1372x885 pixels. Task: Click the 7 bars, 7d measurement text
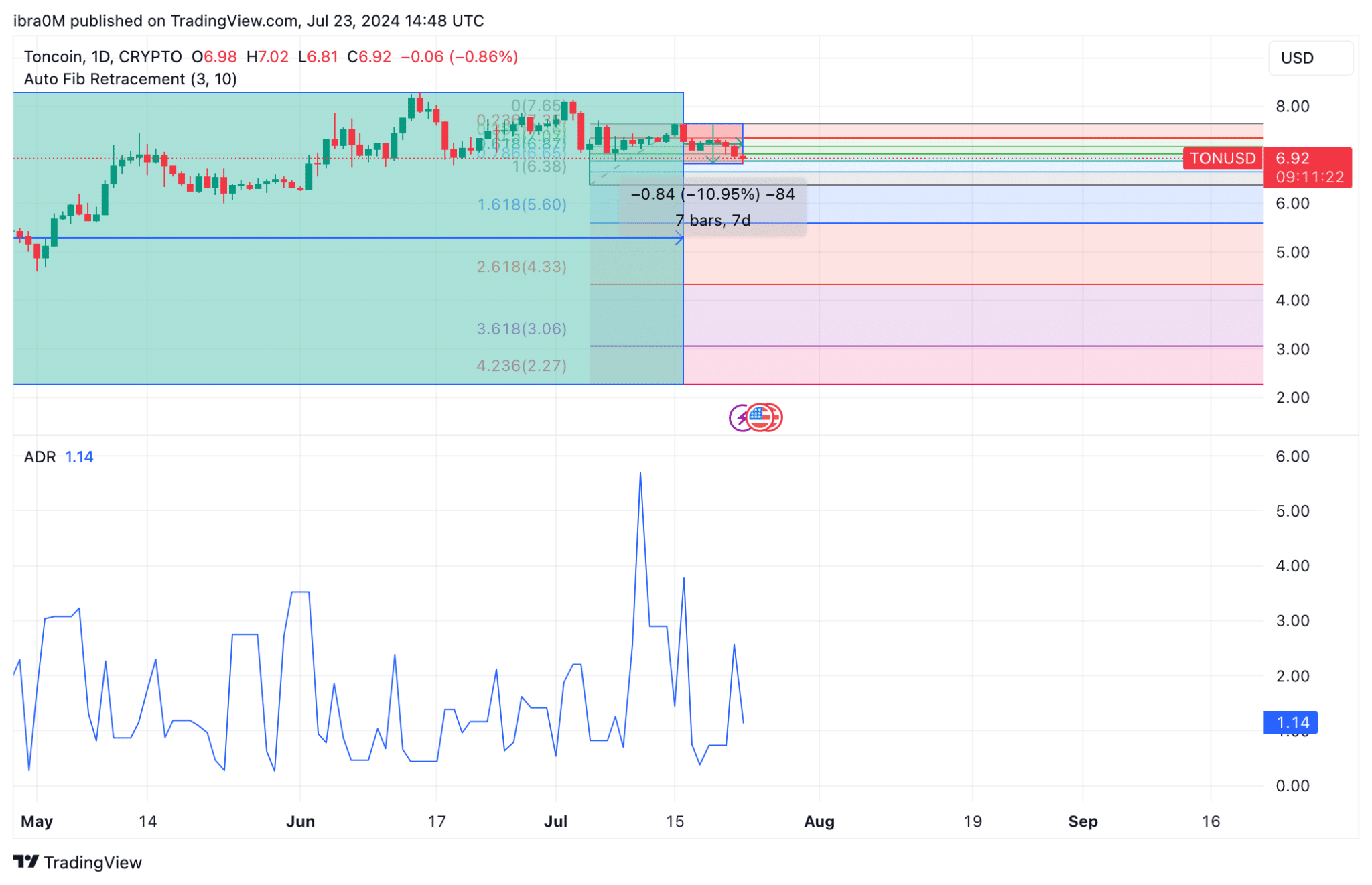pyautogui.click(x=713, y=220)
